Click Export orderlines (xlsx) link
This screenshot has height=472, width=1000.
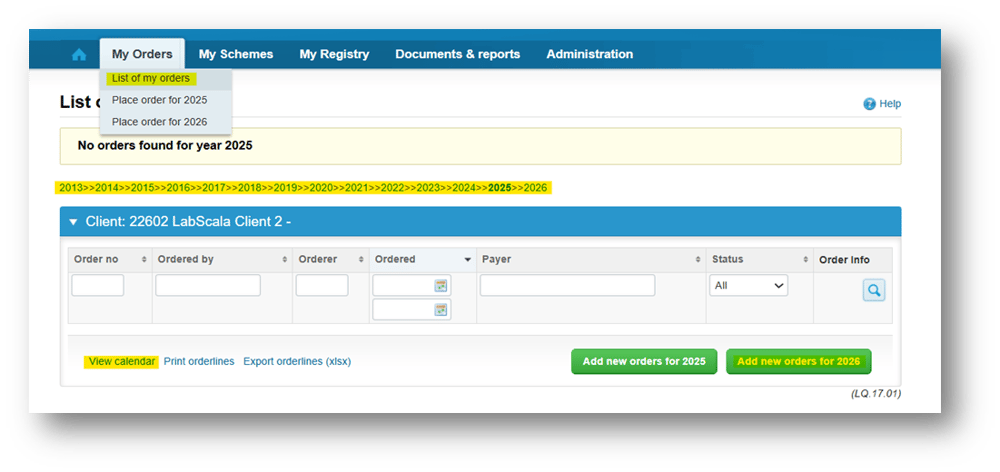[x=297, y=361]
